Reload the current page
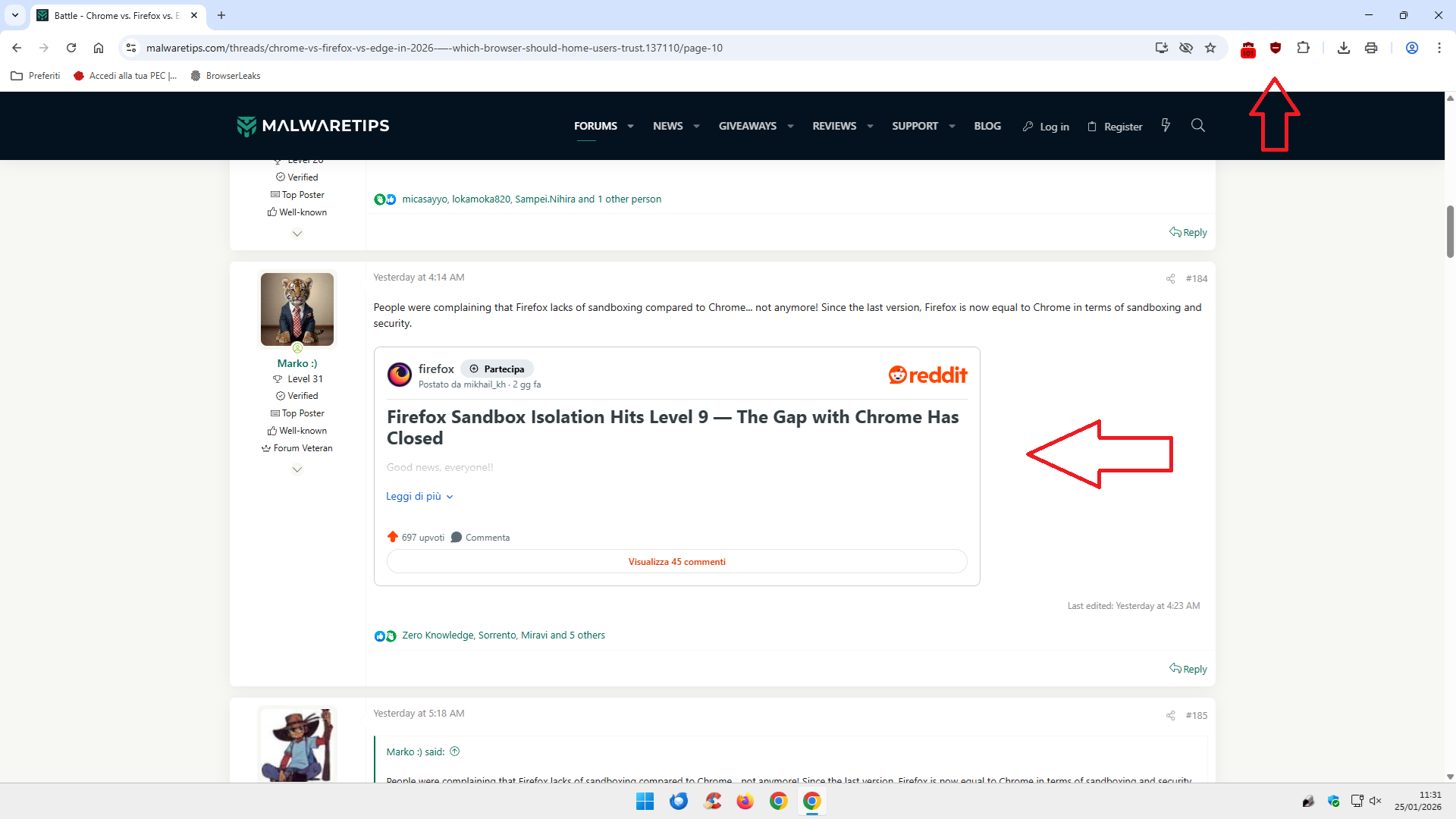Viewport: 1456px width, 819px height. 71,48
